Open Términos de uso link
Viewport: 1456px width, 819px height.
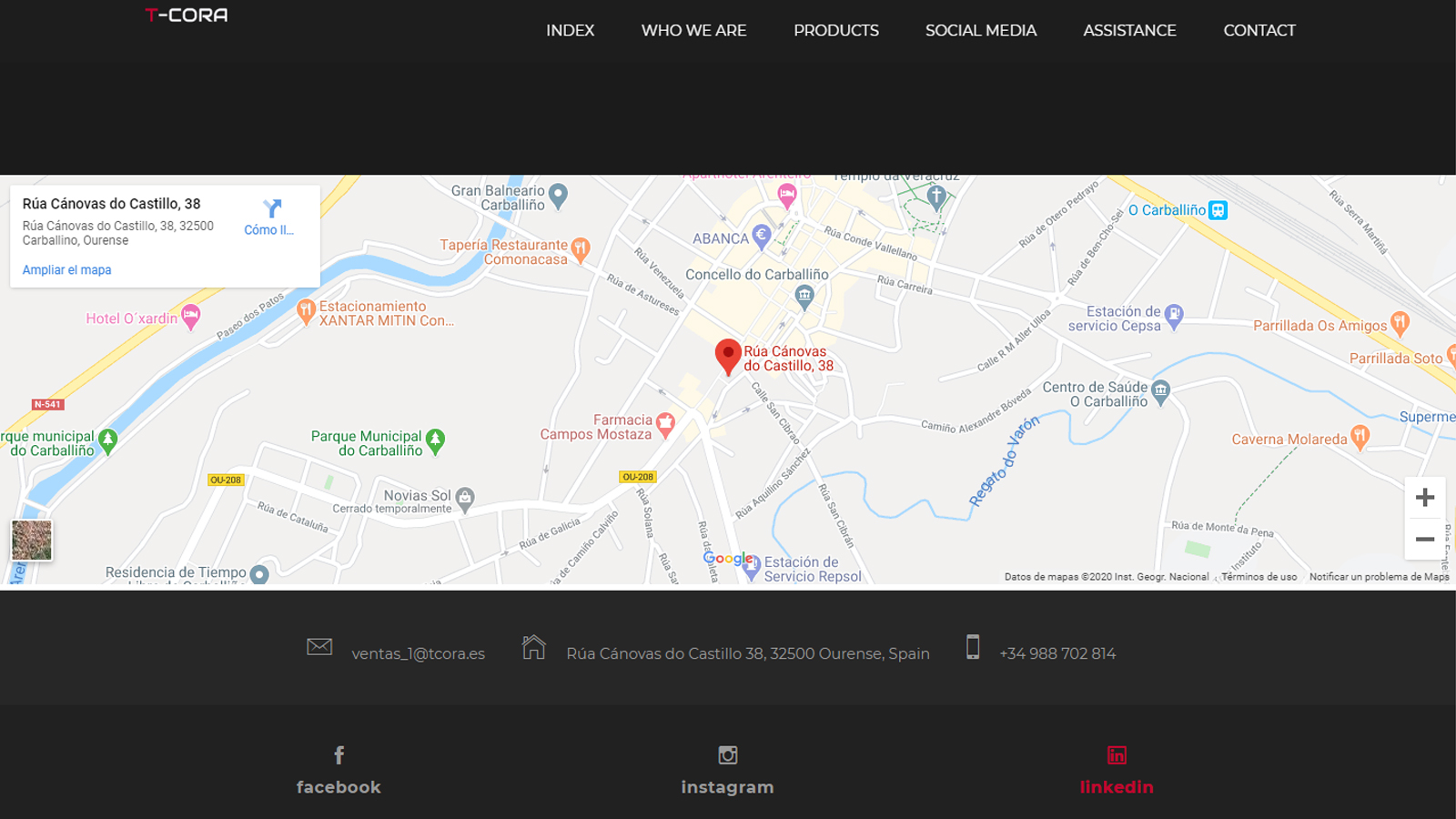(1259, 577)
